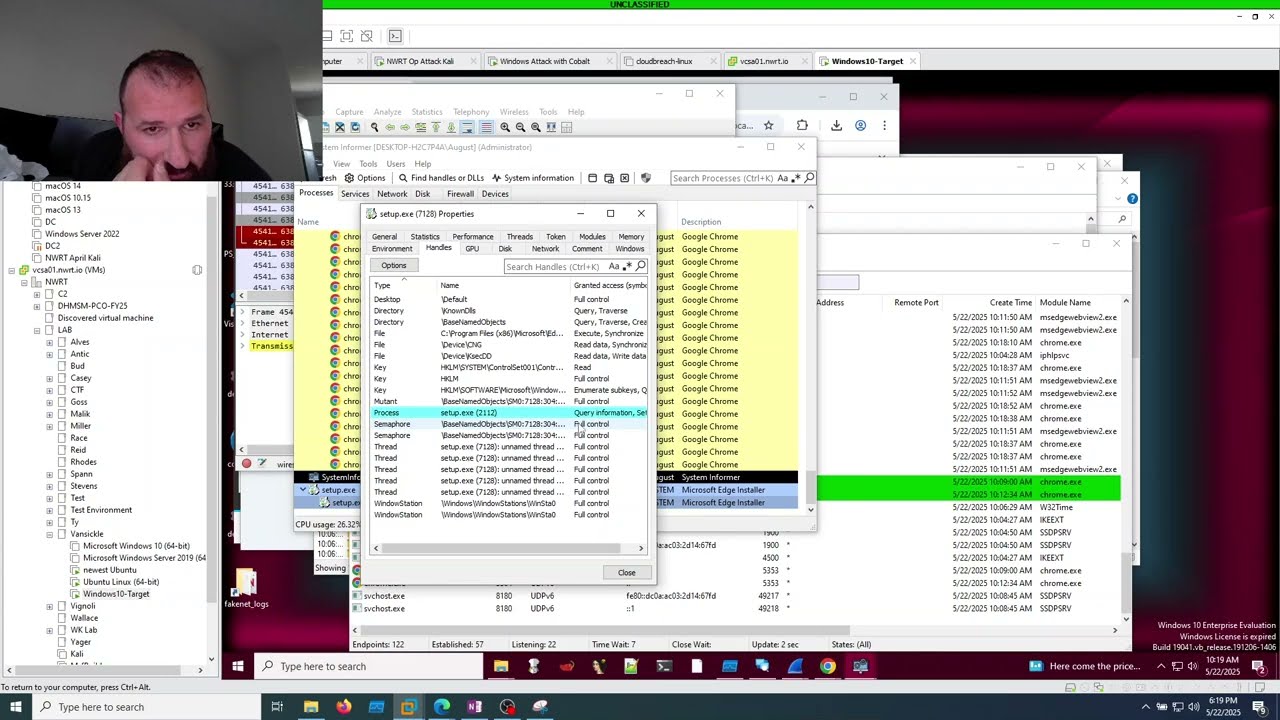
Task: Select Windows10-Target VM in tree
Action: 116,594
